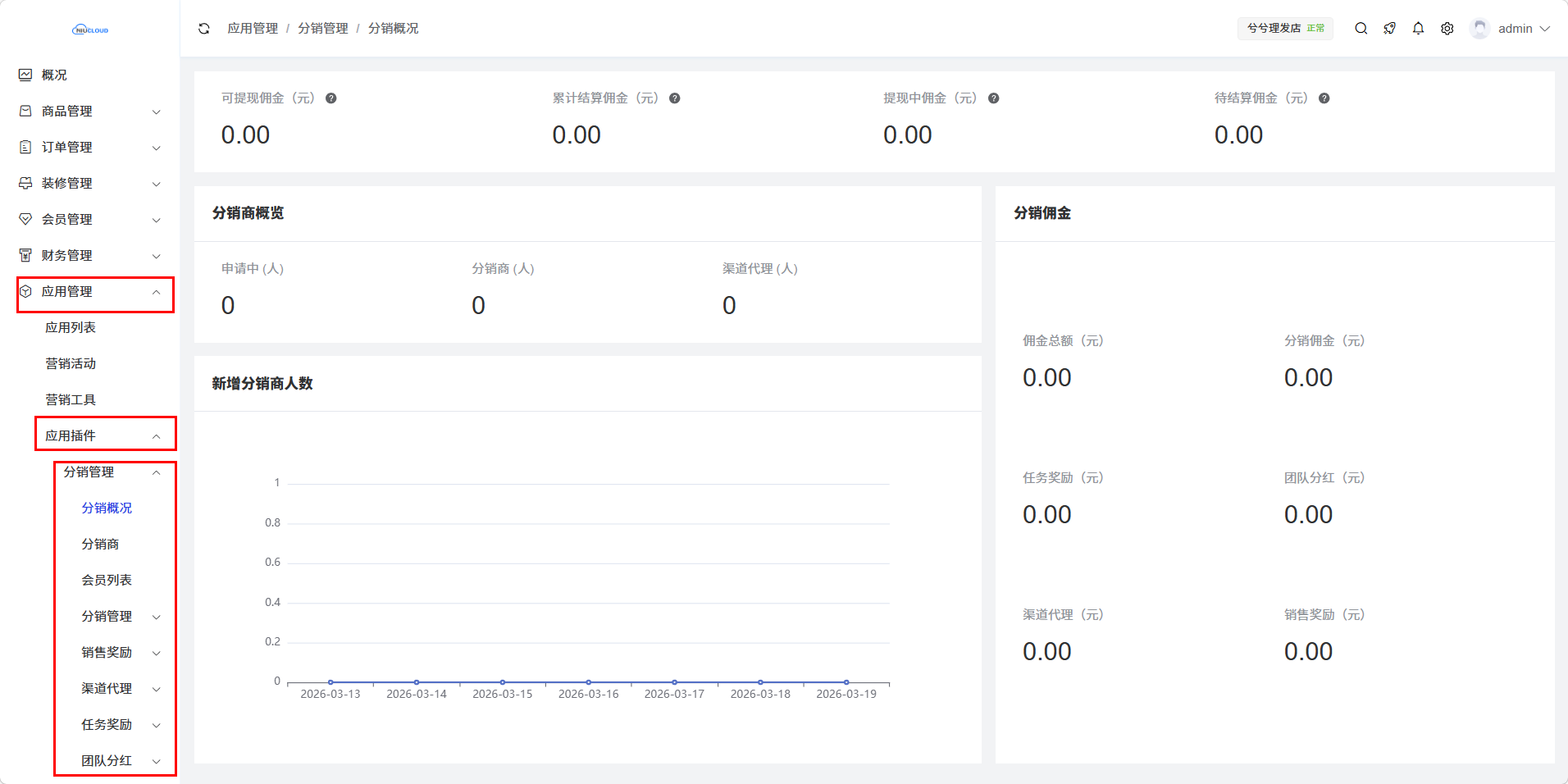Open 会员列表 menu item
The width and height of the screenshot is (1568, 784).
[x=107, y=581]
